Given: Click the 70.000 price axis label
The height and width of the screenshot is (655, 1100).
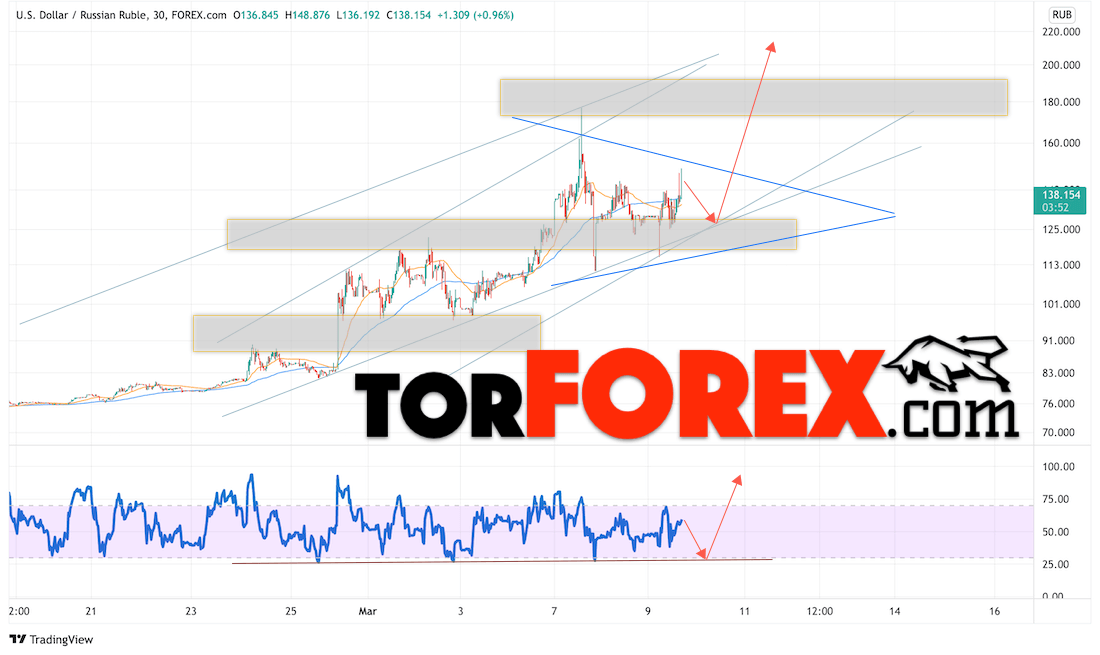Looking at the screenshot, I should coord(1059,433).
